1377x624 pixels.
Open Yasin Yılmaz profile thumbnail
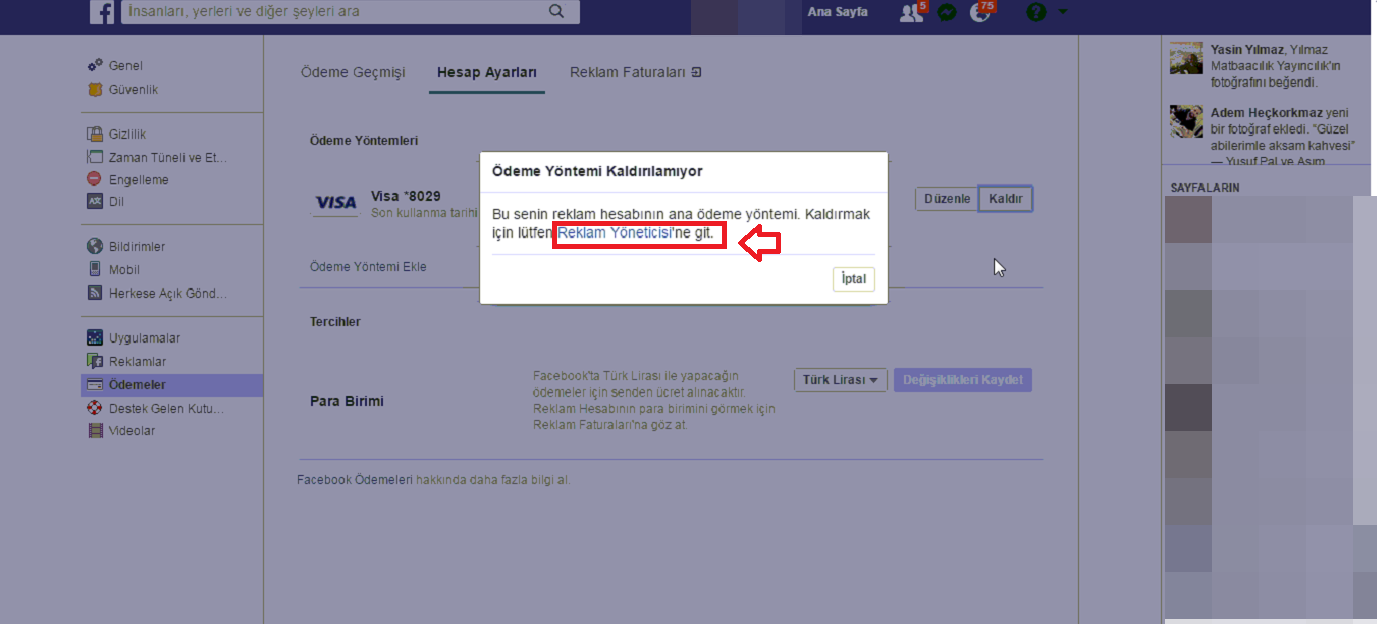(x=1186, y=58)
